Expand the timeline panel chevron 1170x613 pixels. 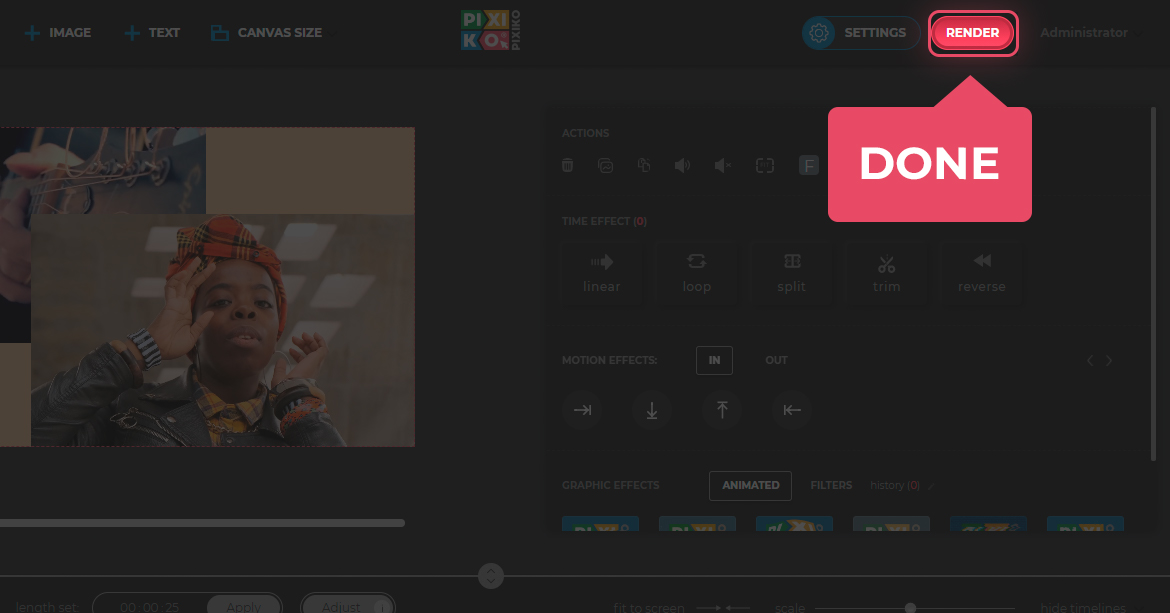coord(491,576)
